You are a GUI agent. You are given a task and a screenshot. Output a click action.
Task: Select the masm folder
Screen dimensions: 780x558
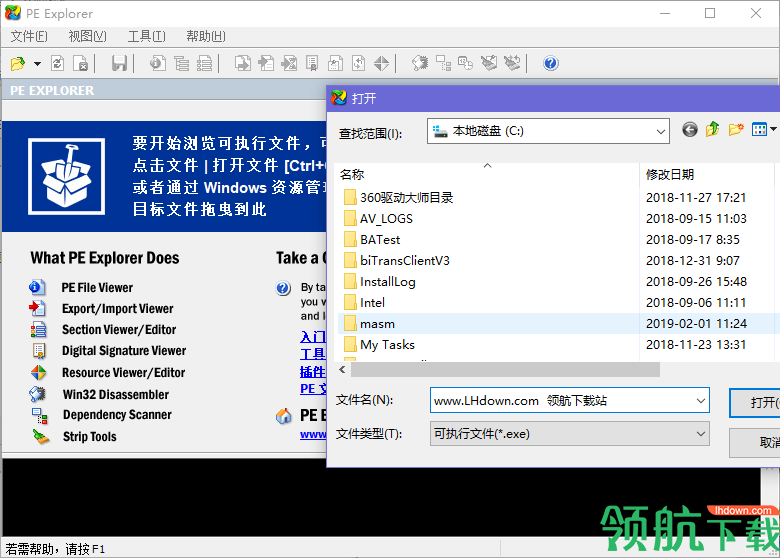click(x=369, y=323)
